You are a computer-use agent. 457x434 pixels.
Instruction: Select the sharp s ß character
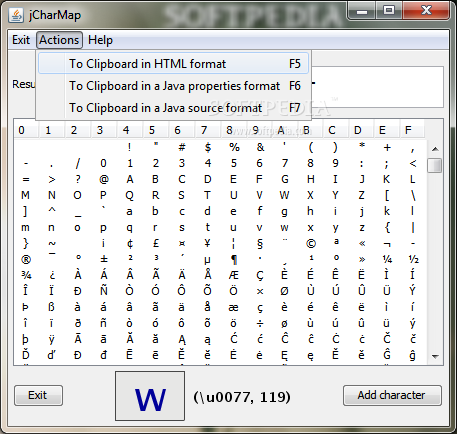click(x=52, y=307)
